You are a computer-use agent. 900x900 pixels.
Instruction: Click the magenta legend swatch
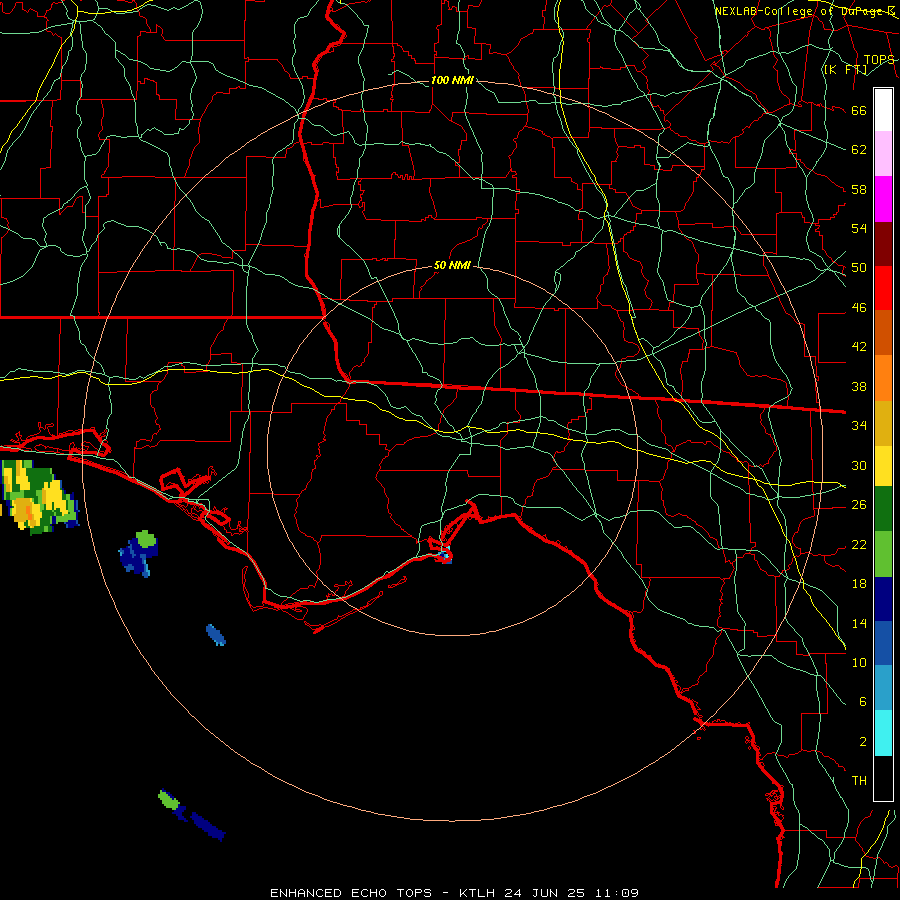(883, 199)
